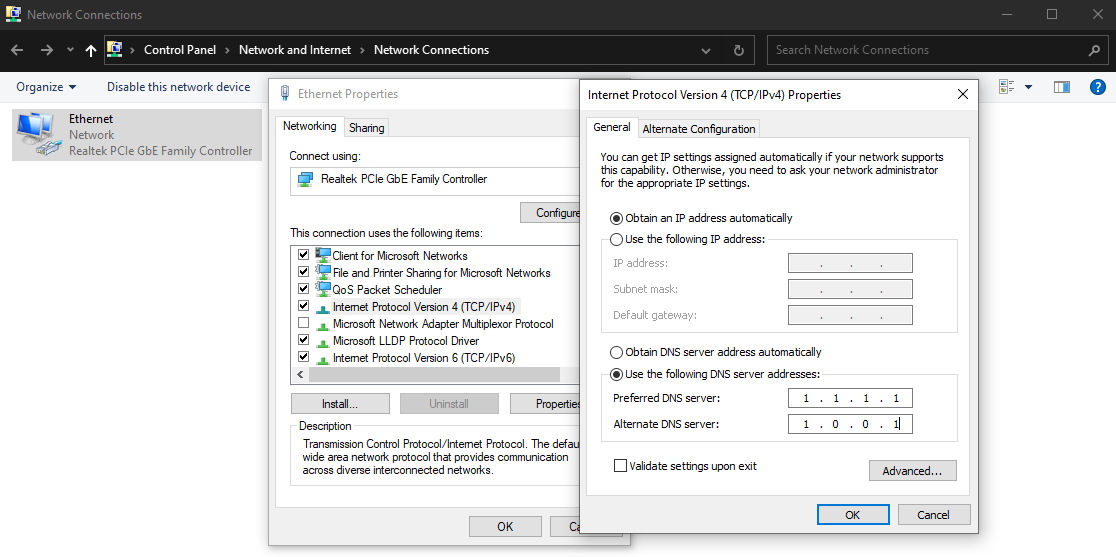
Task: Click the back navigation arrow
Action: (17, 50)
